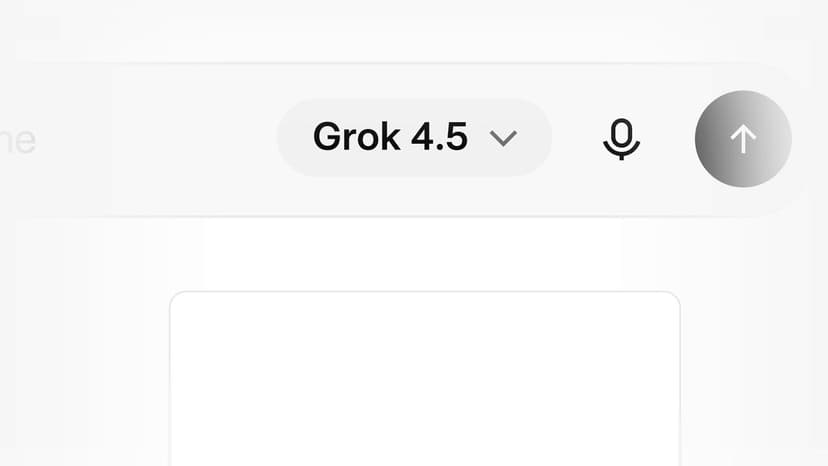
Task: Click the top edge of the blank card
Action: 425,292
